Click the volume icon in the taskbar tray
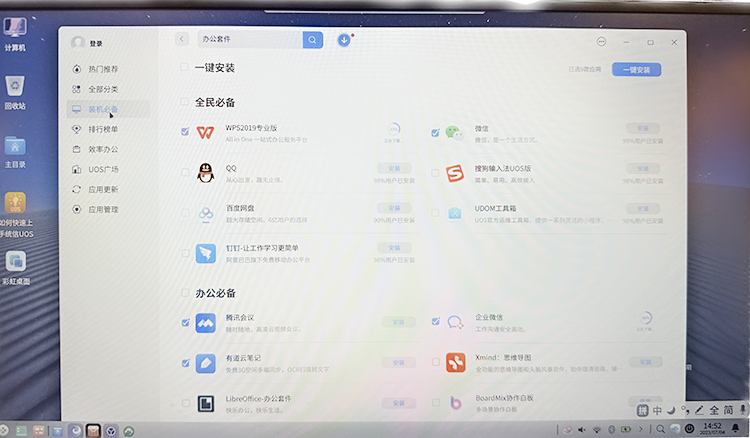This screenshot has height=438, width=750. click(x=582, y=429)
